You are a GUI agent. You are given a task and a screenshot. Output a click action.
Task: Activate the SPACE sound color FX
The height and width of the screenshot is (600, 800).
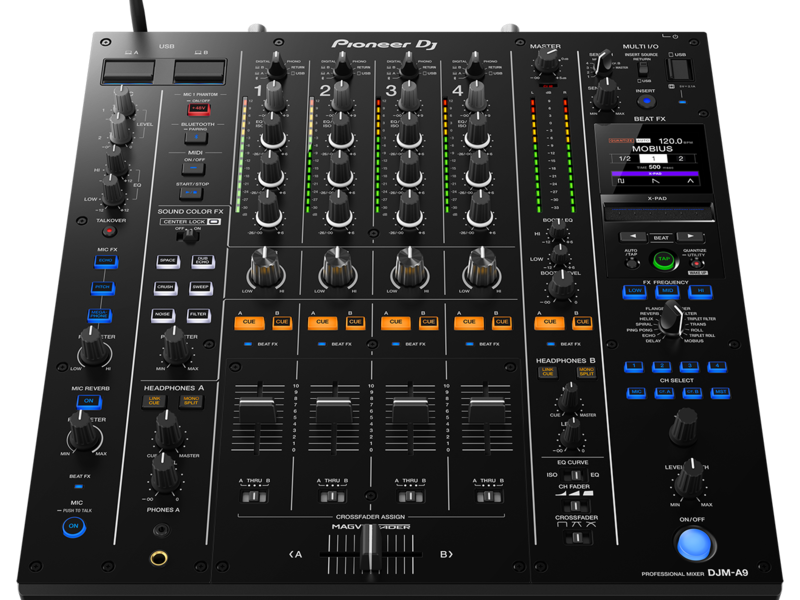click(x=168, y=261)
